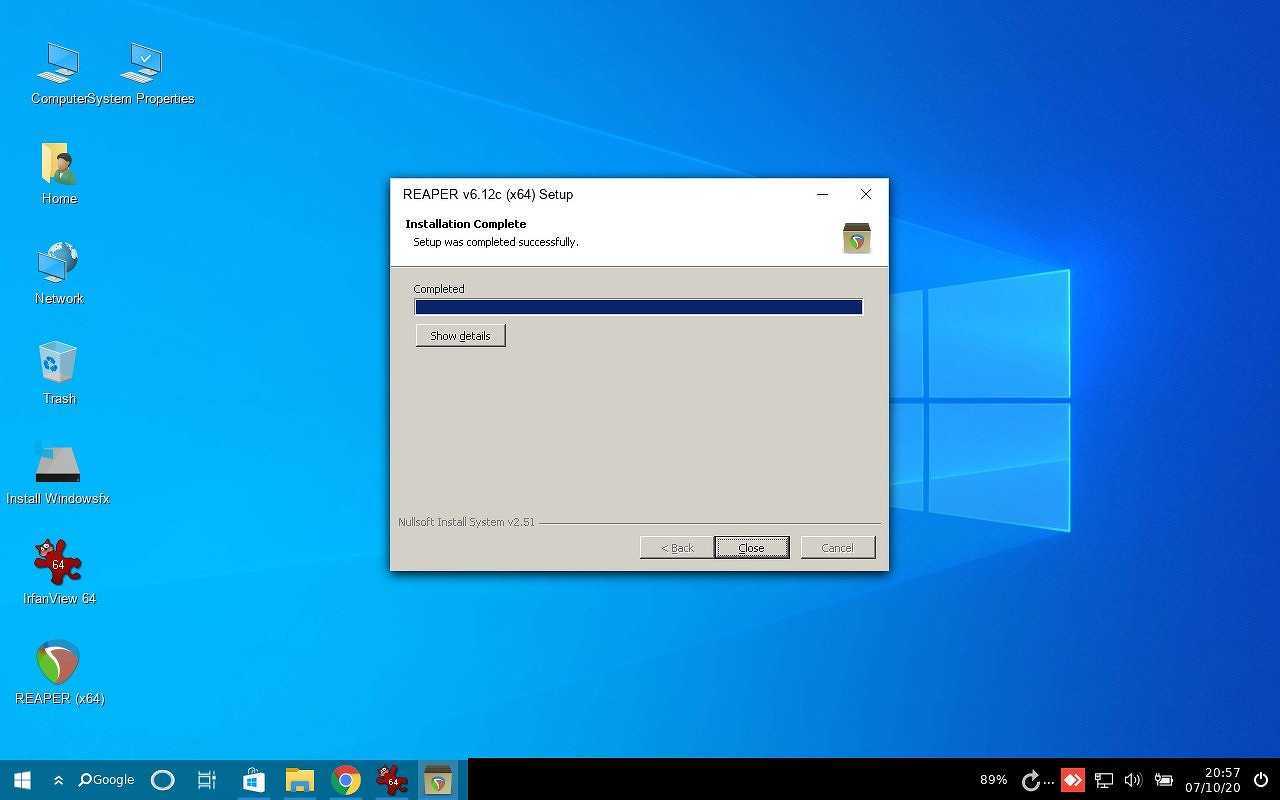Screen dimensions: 1280x800
Task: Click the clock showing 20:57
Action: [x=1212, y=780]
